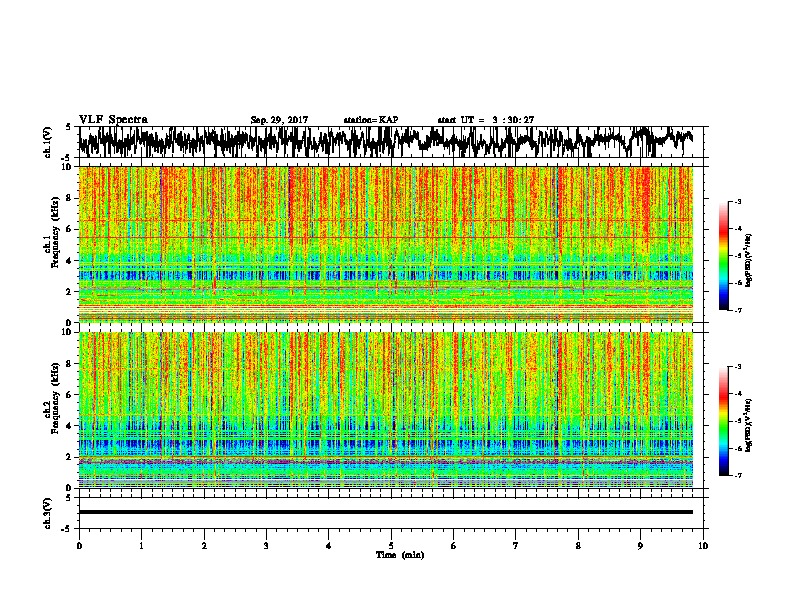Click the "Time (min)" axis label
792x612 pixels.
click(400, 555)
